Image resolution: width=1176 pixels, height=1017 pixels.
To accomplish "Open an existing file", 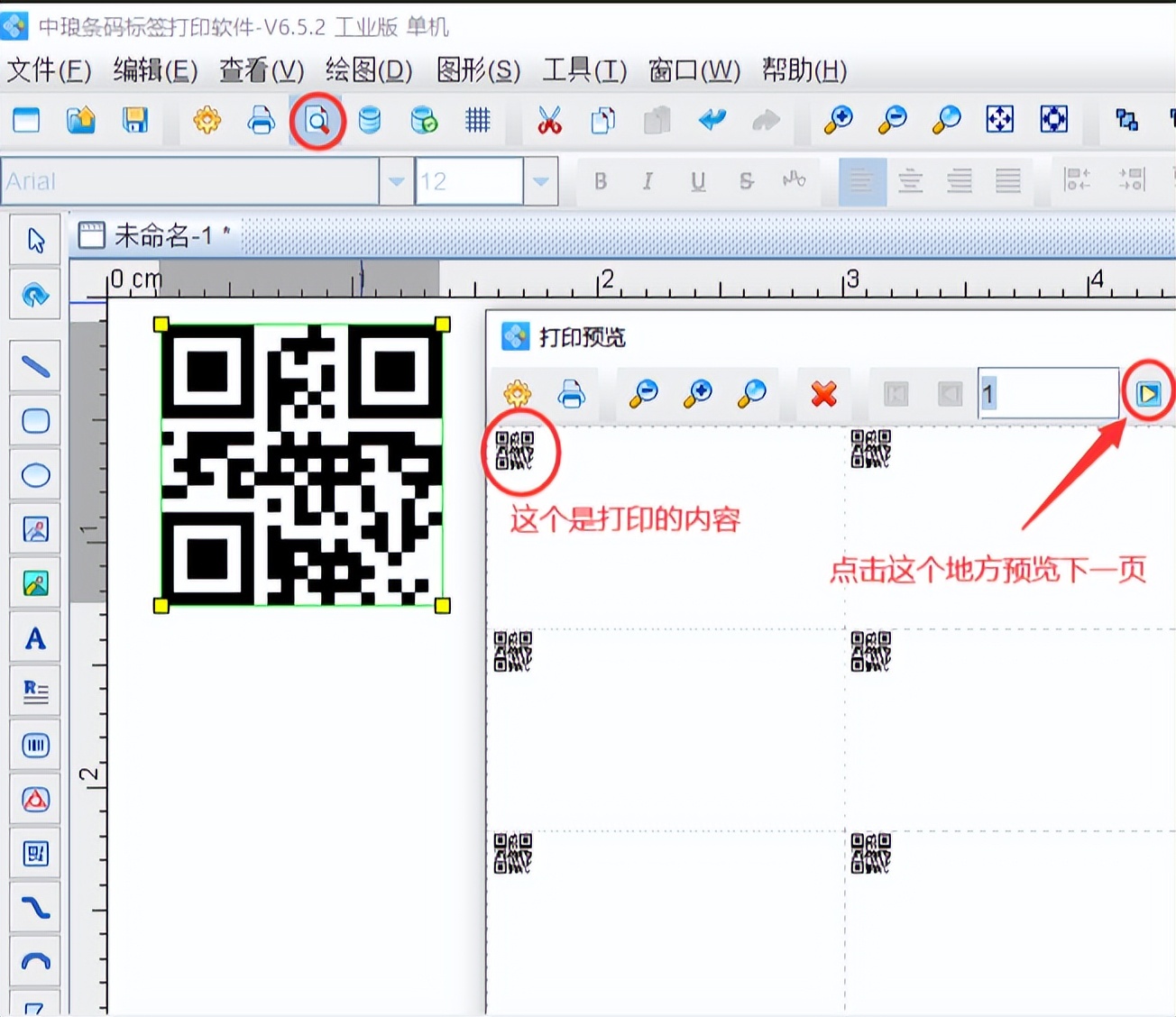I will point(81,120).
